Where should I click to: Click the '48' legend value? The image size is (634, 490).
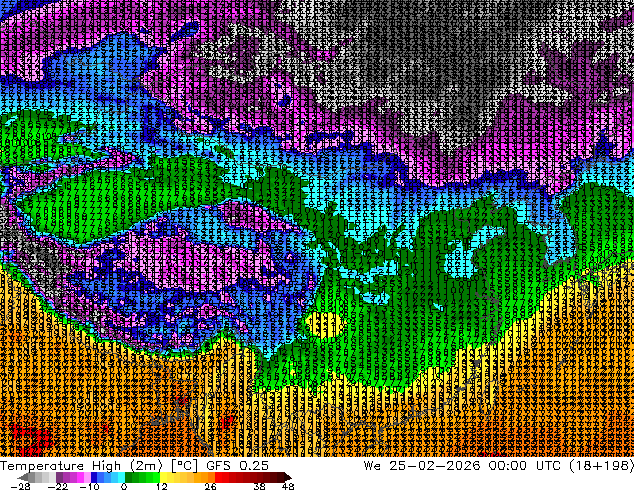(x=288, y=486)
